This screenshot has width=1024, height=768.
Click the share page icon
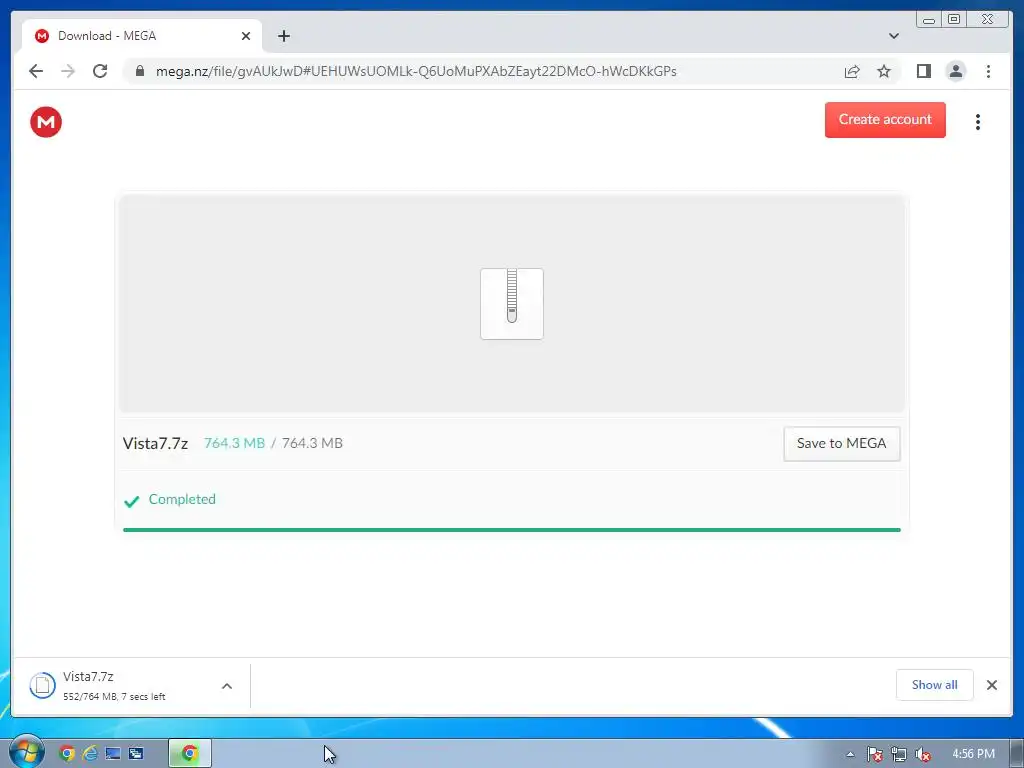coord(852,71)
